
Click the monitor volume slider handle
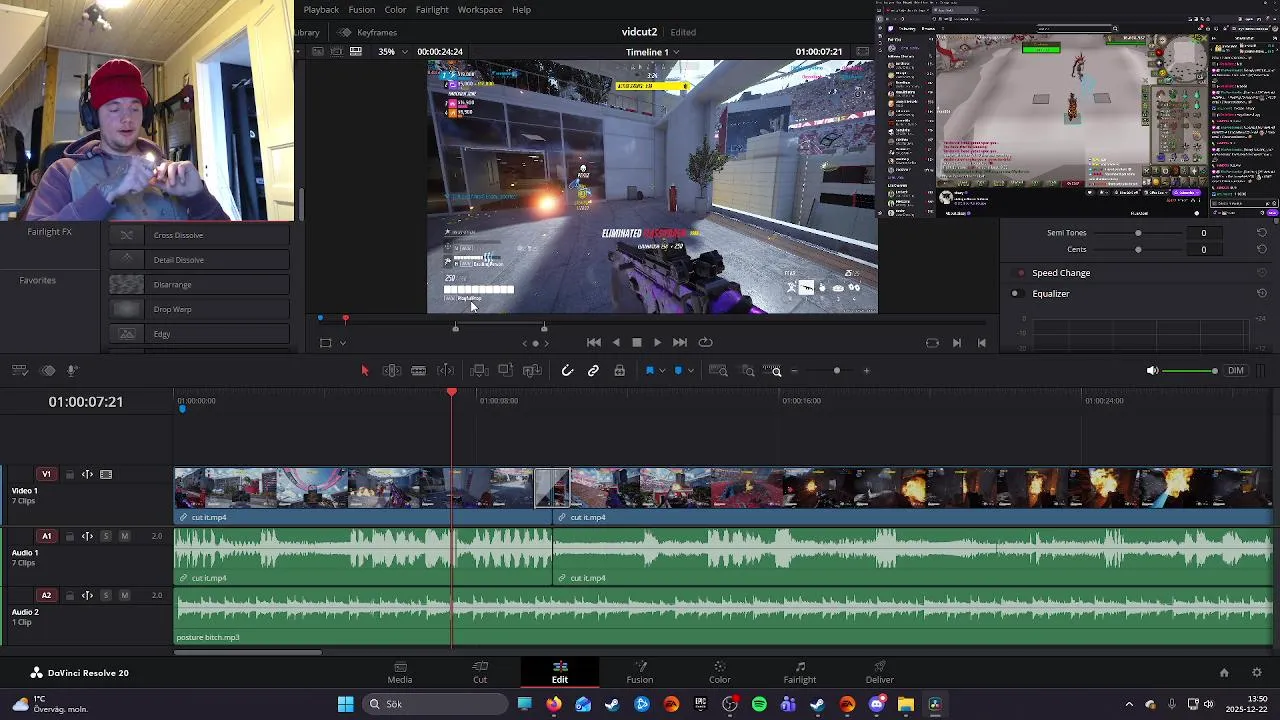pyautogui.click(x=1214, y=371)
